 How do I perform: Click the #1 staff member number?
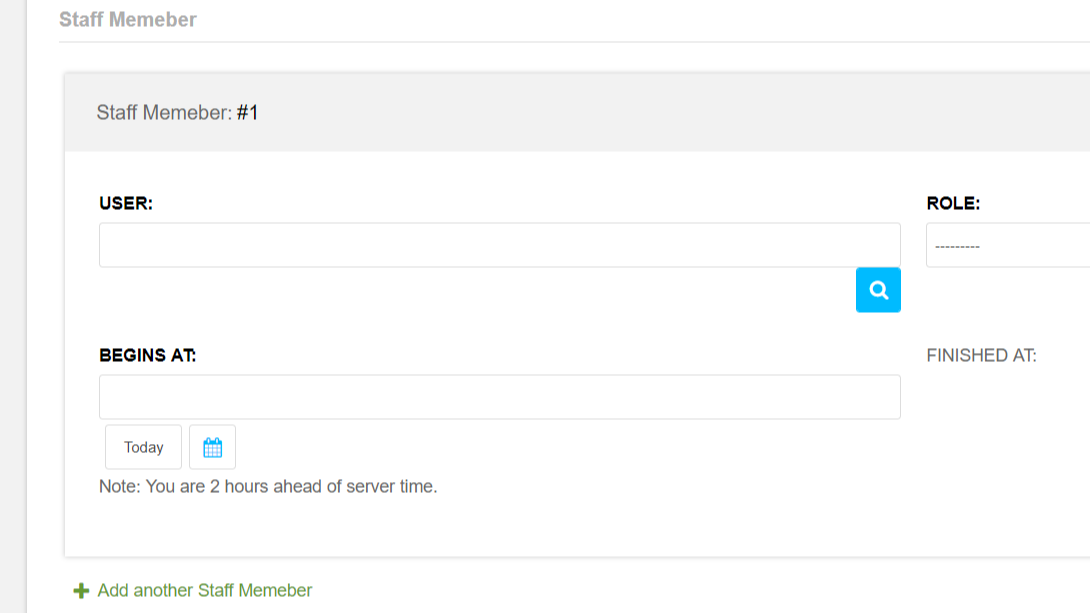click(x=247, y=112)
